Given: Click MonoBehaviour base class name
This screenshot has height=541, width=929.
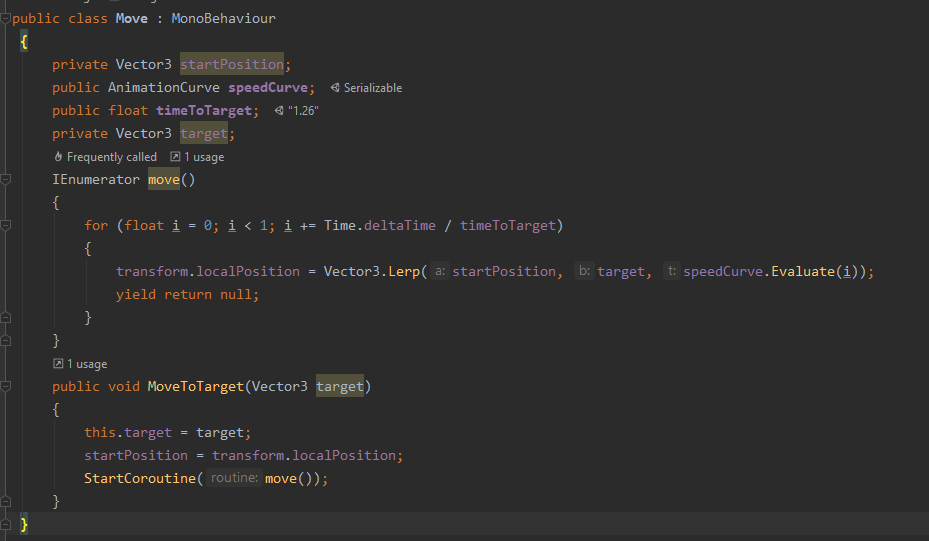Looking at the screenshot, I should (x=223, y=18).
